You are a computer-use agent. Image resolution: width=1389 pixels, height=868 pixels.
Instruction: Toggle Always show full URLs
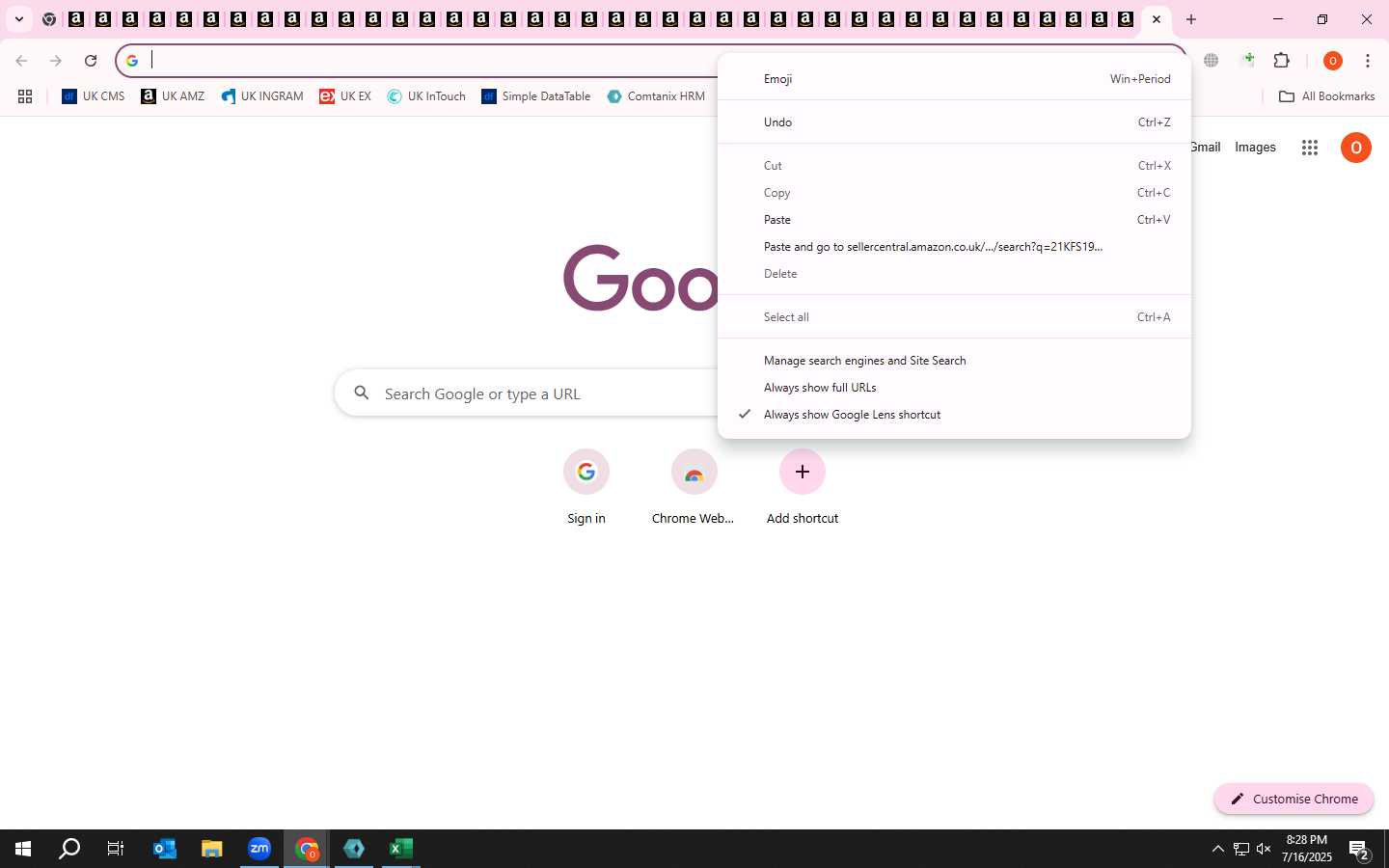pyautogui.click(x=954, y=388)
